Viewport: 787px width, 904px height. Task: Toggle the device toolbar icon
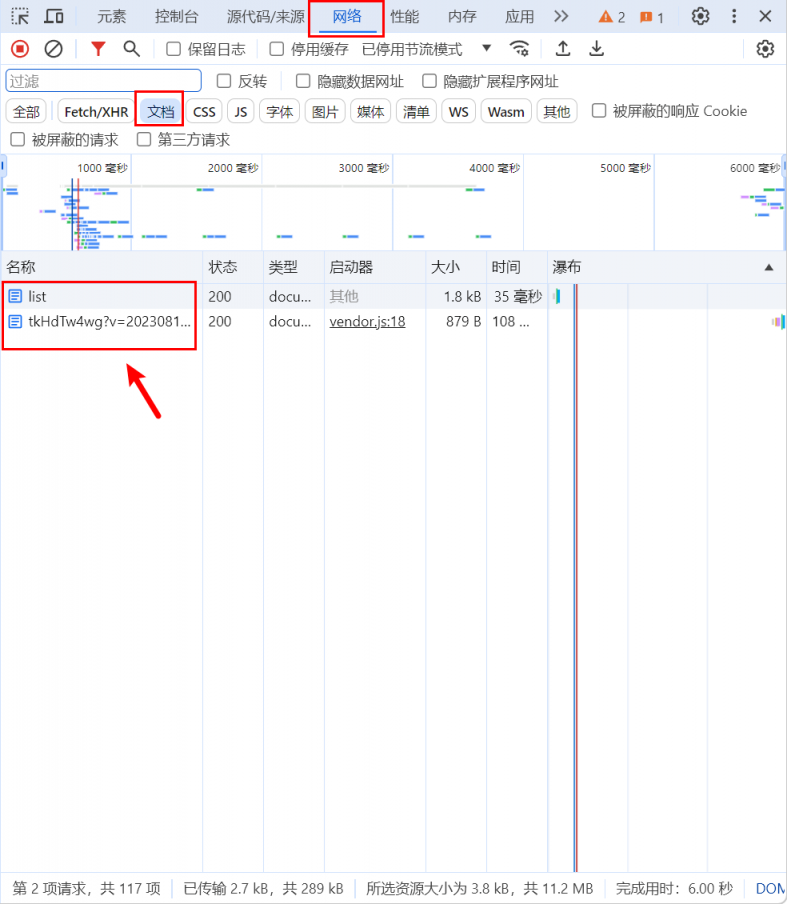coord(54,17)
